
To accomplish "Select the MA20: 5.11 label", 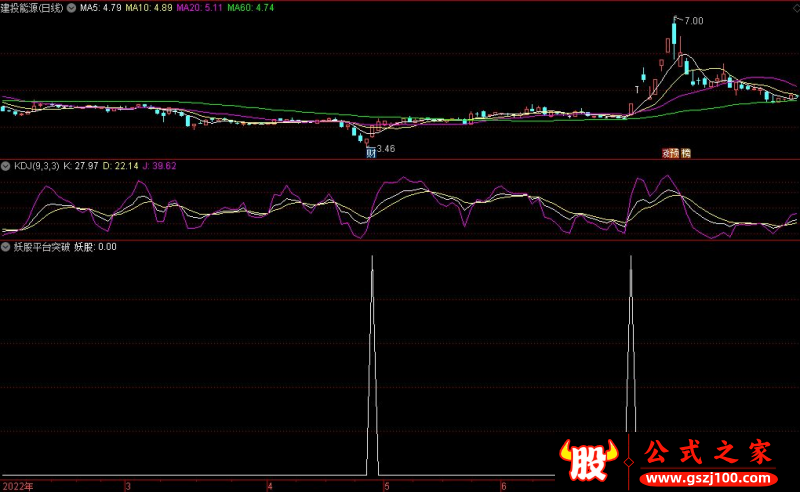I will click(x=199, y=8).
